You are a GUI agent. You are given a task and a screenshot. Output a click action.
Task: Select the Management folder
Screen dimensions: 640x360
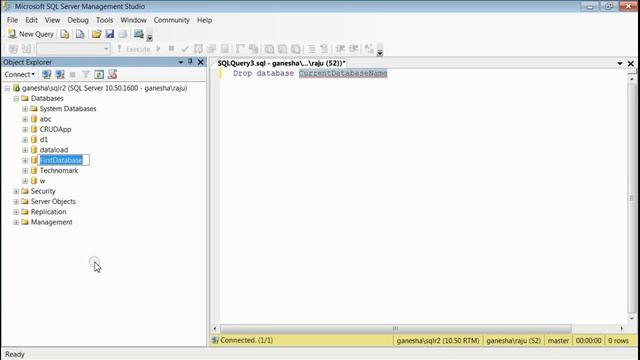[x=51, y=222]
